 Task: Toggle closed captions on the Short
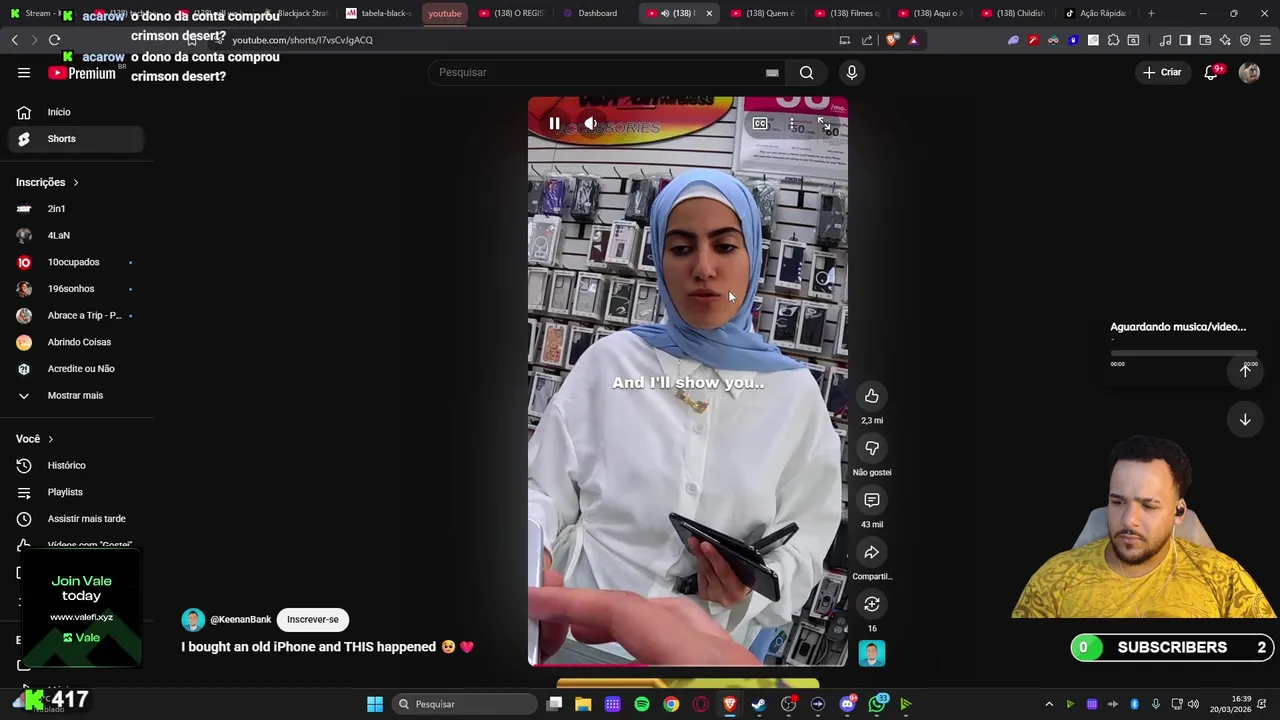pos(760,124)
